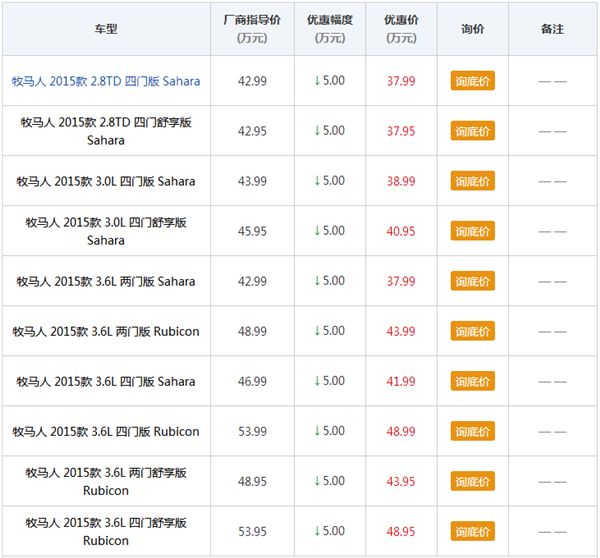Image resolution: width=600 pixels, height=558 pixels.
Task: Click the 厂商指导价 column header
Action: pos(252,29)
